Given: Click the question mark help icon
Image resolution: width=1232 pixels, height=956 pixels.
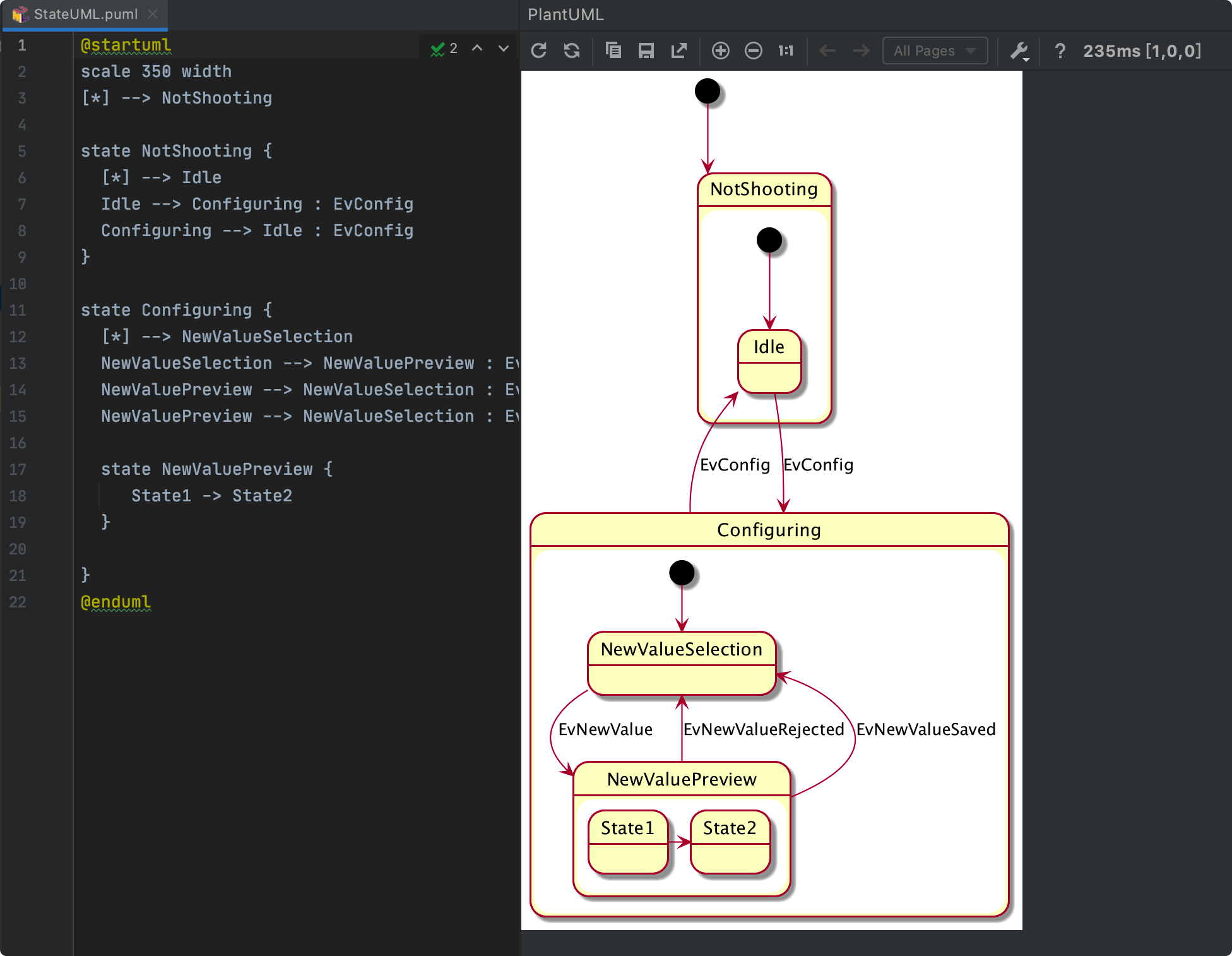Looking at the screenshot, I should (x=1060, y=51).
